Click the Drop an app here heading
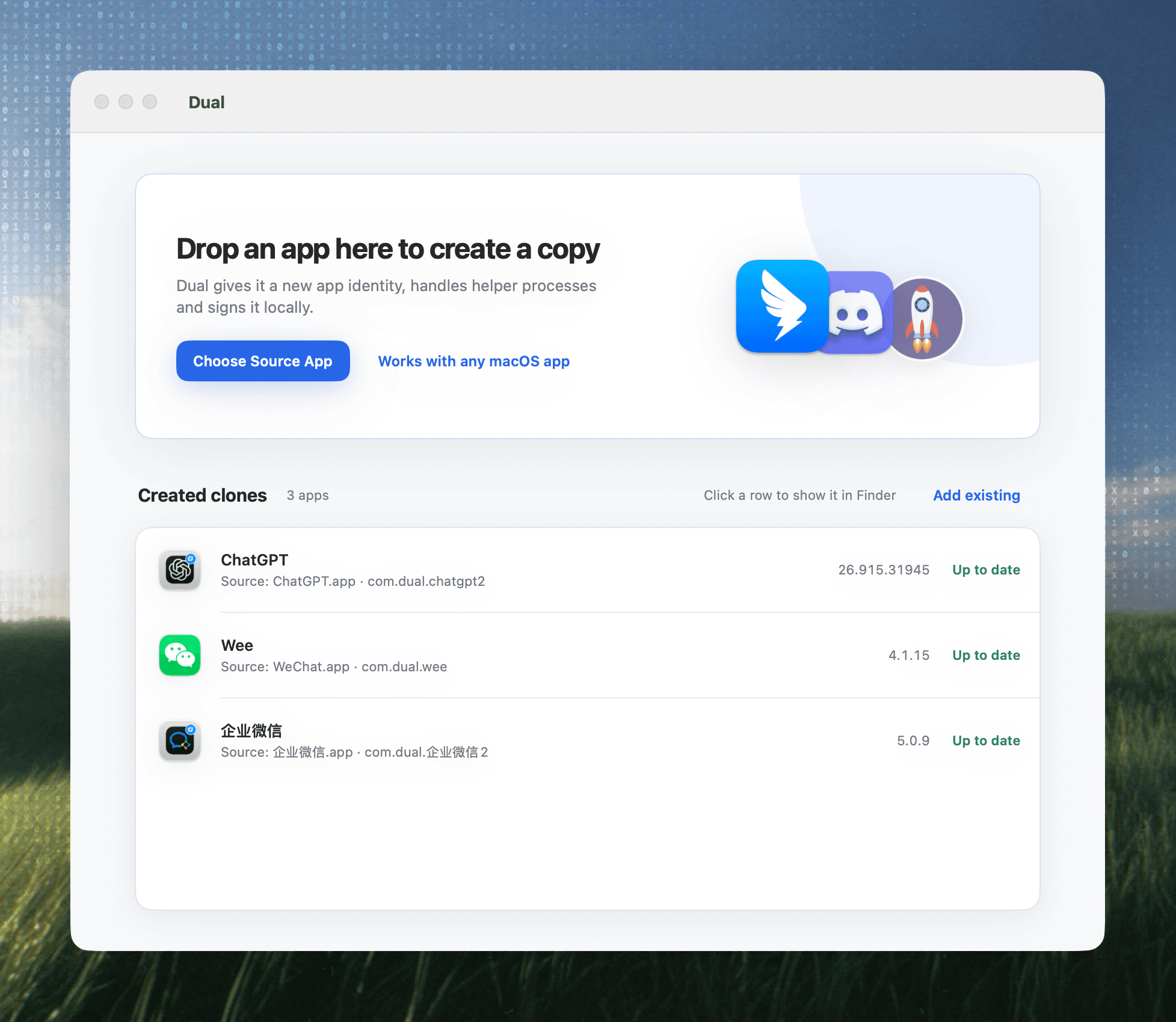 coord(388,249)
